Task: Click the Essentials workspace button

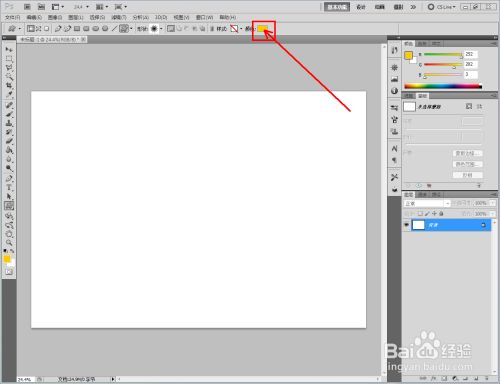Action: point(337,7)
